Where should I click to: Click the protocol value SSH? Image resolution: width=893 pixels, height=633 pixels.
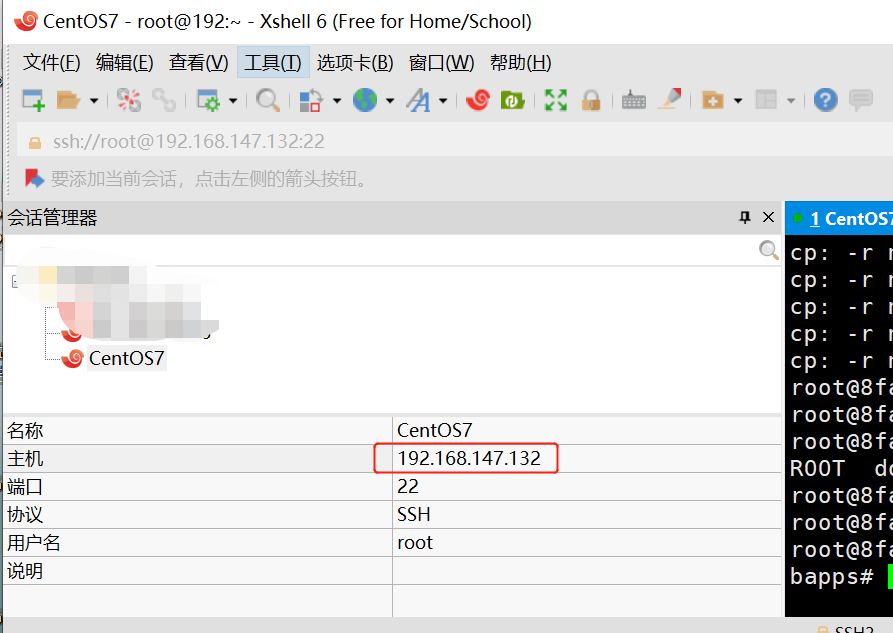click(x=587, y=514)
